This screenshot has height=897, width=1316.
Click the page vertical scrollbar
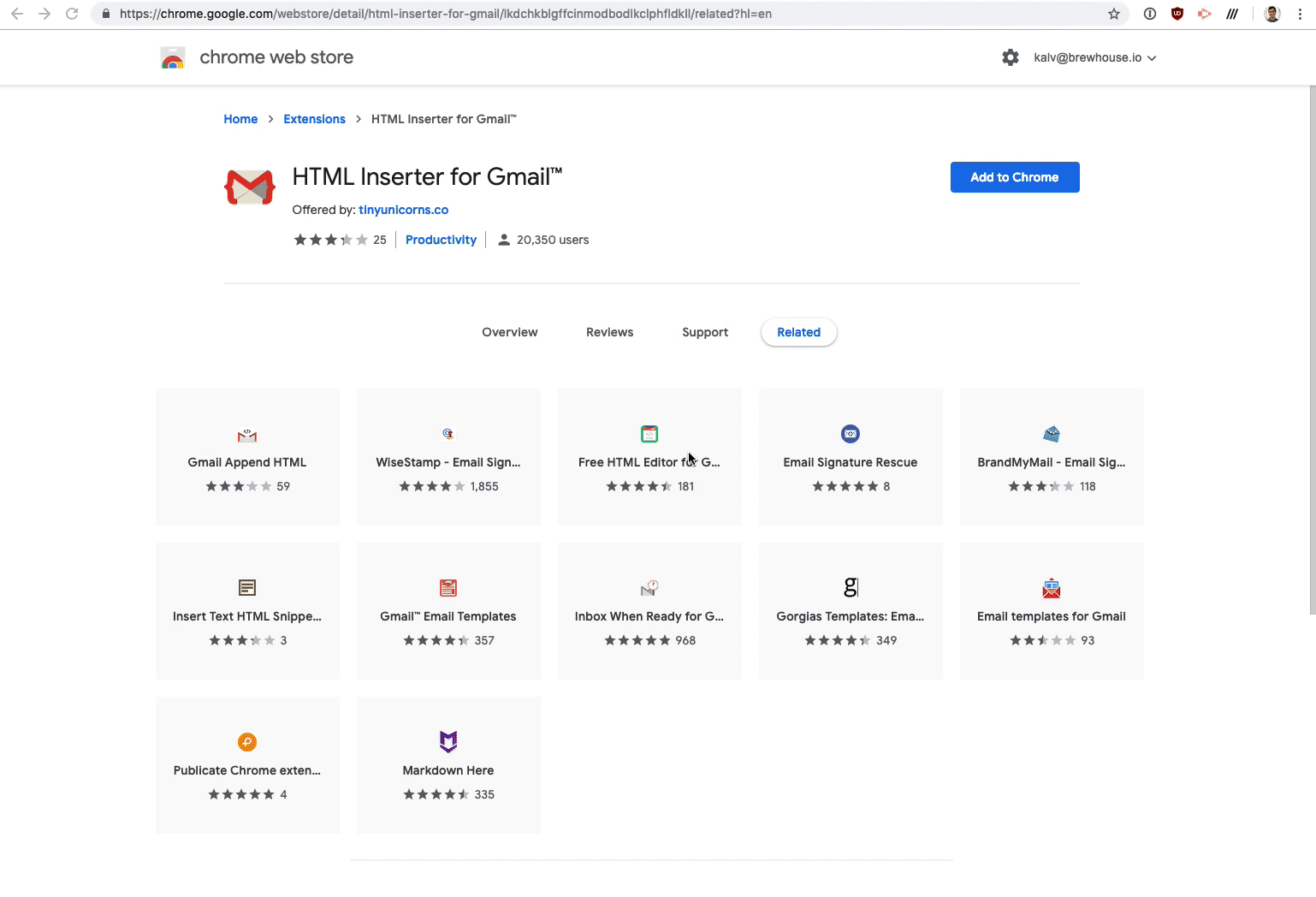(1312, 349)
